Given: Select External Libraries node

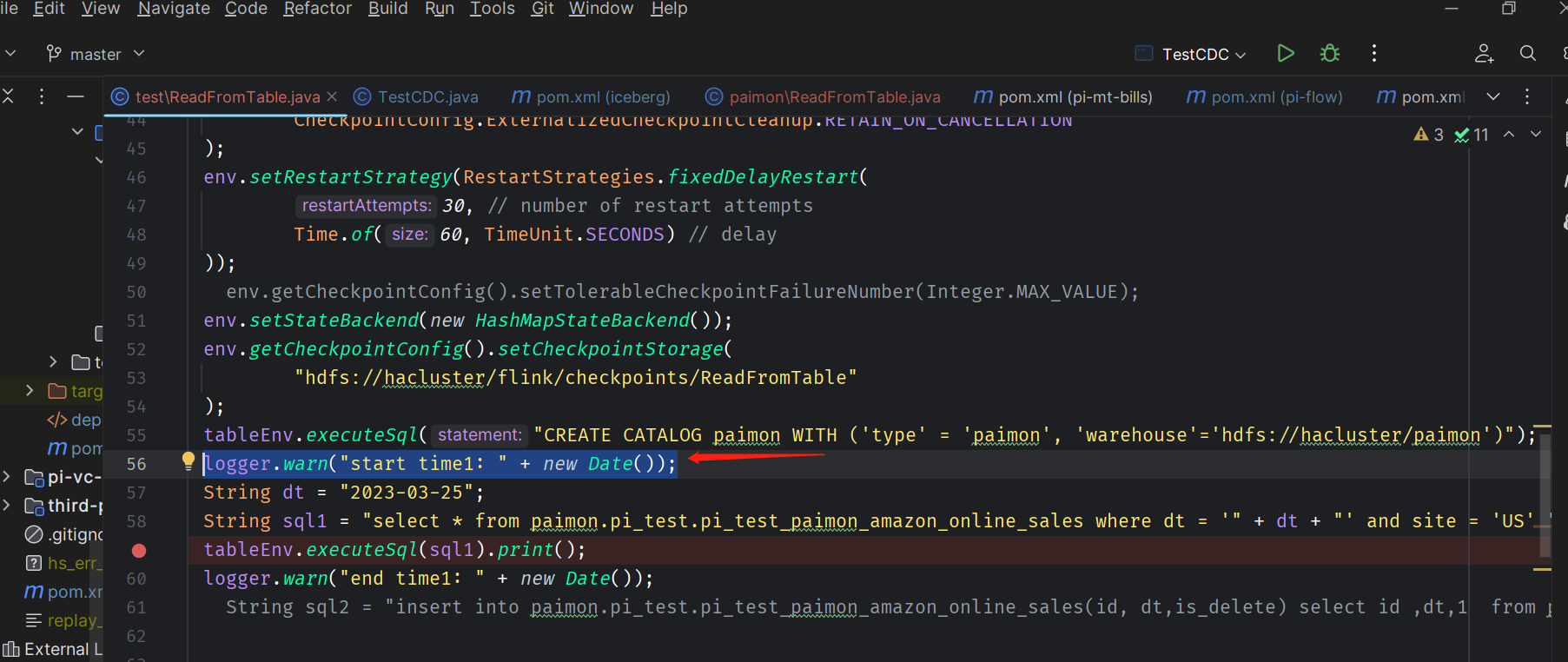Looking at the screenshot, I should pos(52,649).
